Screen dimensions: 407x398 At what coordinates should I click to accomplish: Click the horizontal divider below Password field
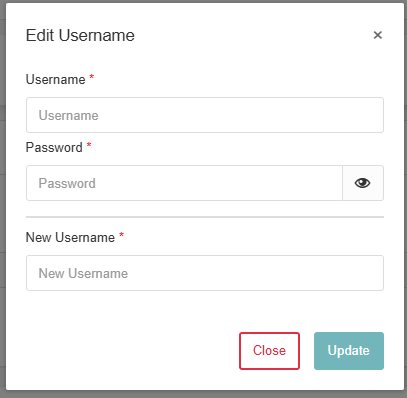pos(205,217)
